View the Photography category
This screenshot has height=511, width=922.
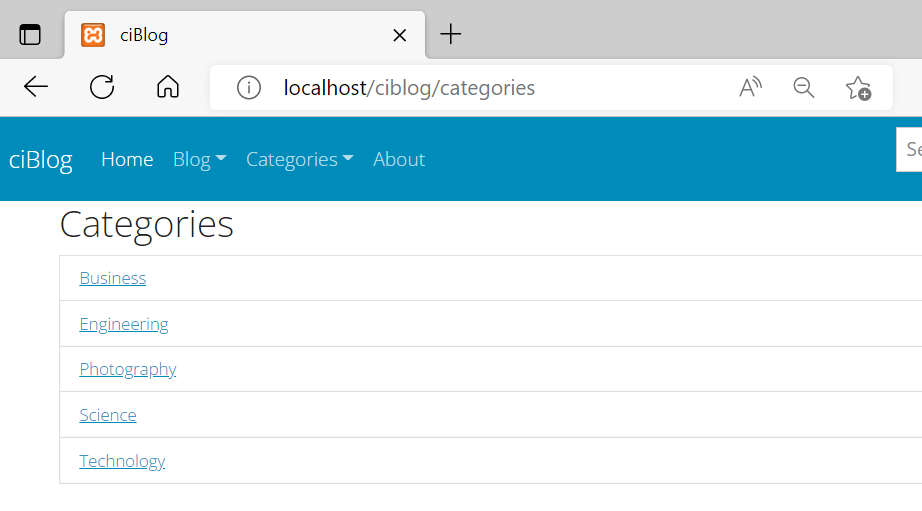(128, 369)
